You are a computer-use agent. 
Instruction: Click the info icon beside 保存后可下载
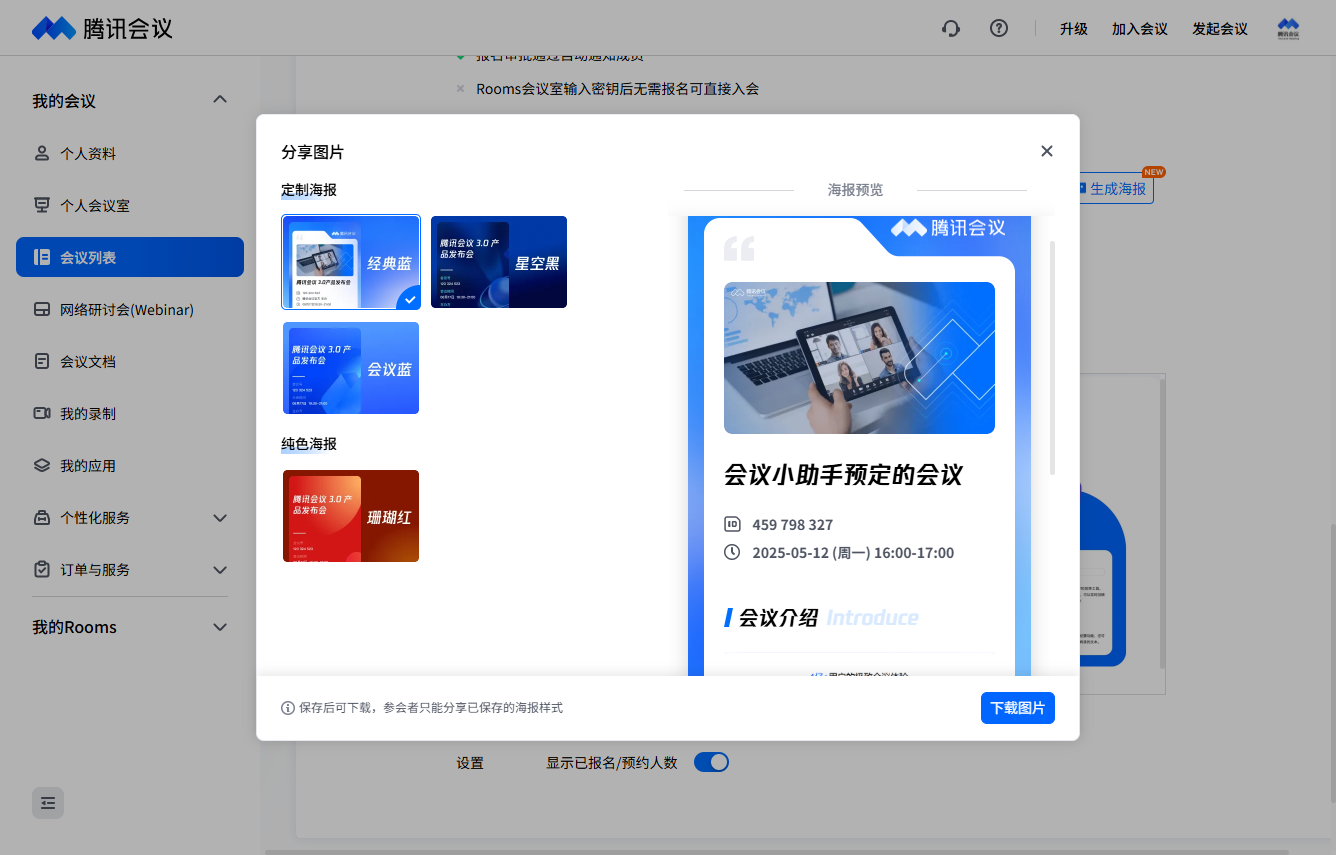click(288, 708)
